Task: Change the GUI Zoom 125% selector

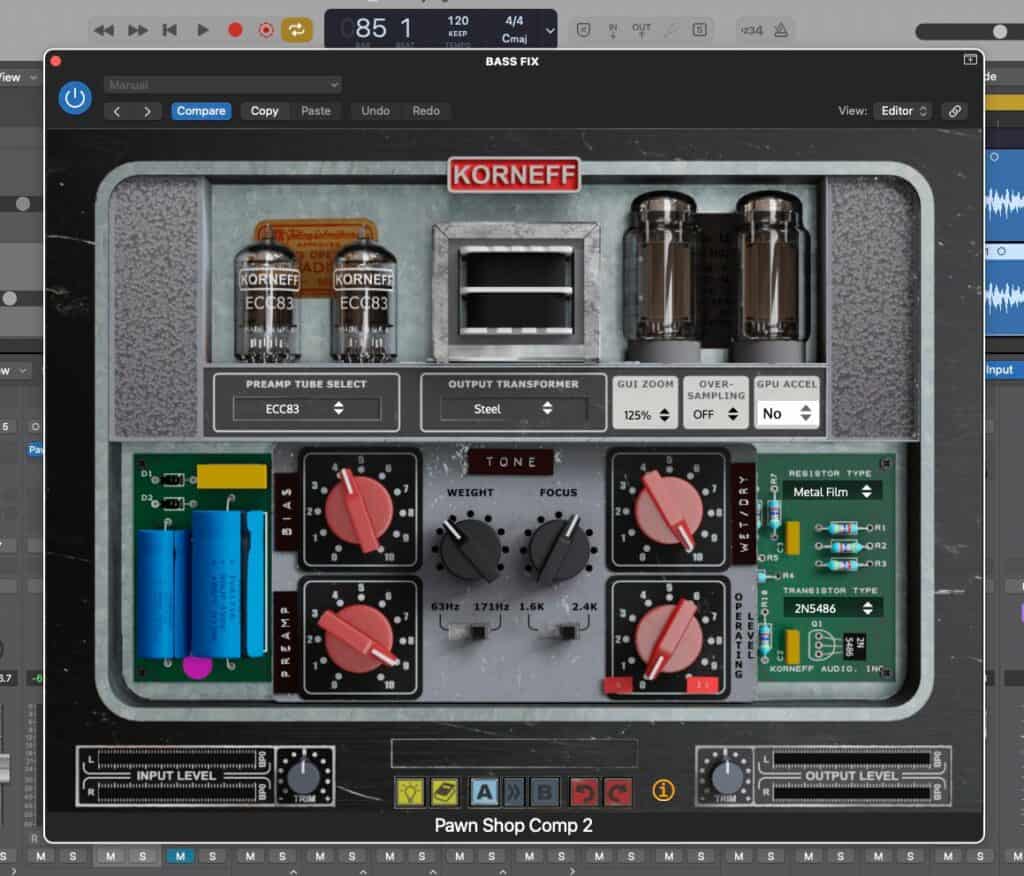Action: 645,415
